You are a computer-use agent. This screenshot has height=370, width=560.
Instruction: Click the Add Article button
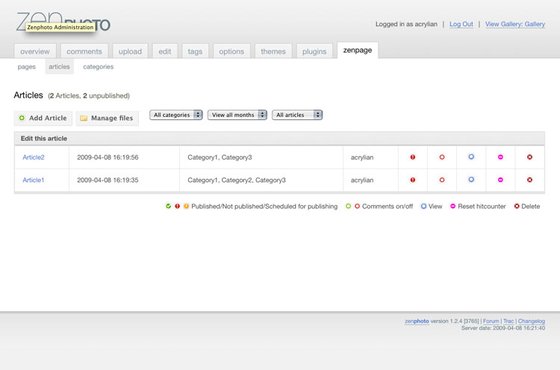tap(43, 118)
